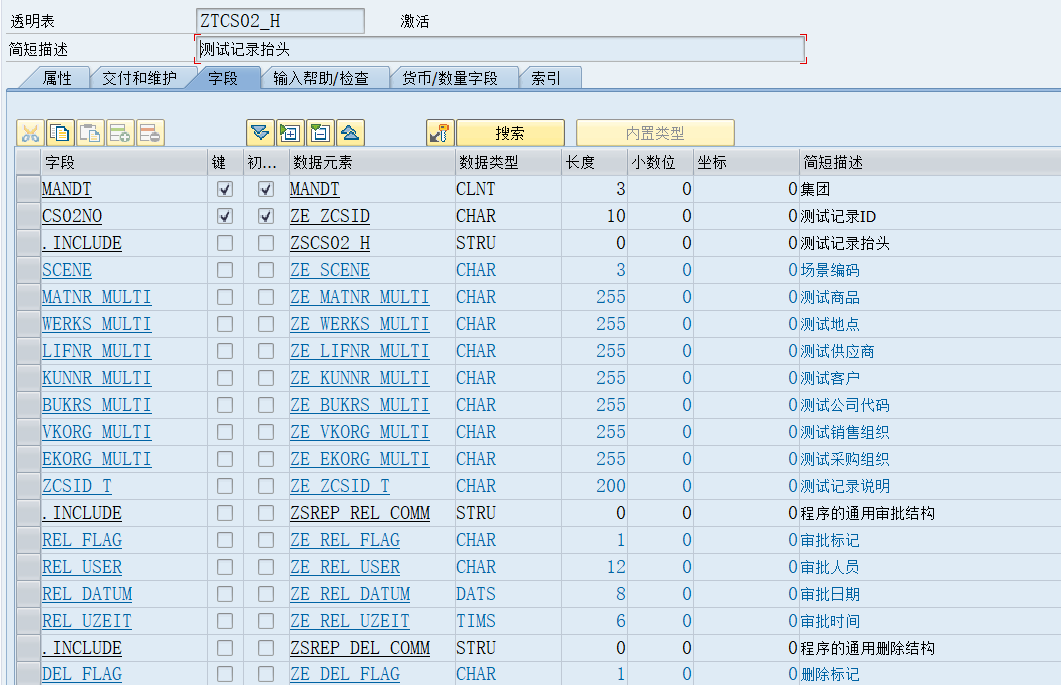
Task: Click the SCENE field name
Action: pyautogui.click(x=66, y=270)
